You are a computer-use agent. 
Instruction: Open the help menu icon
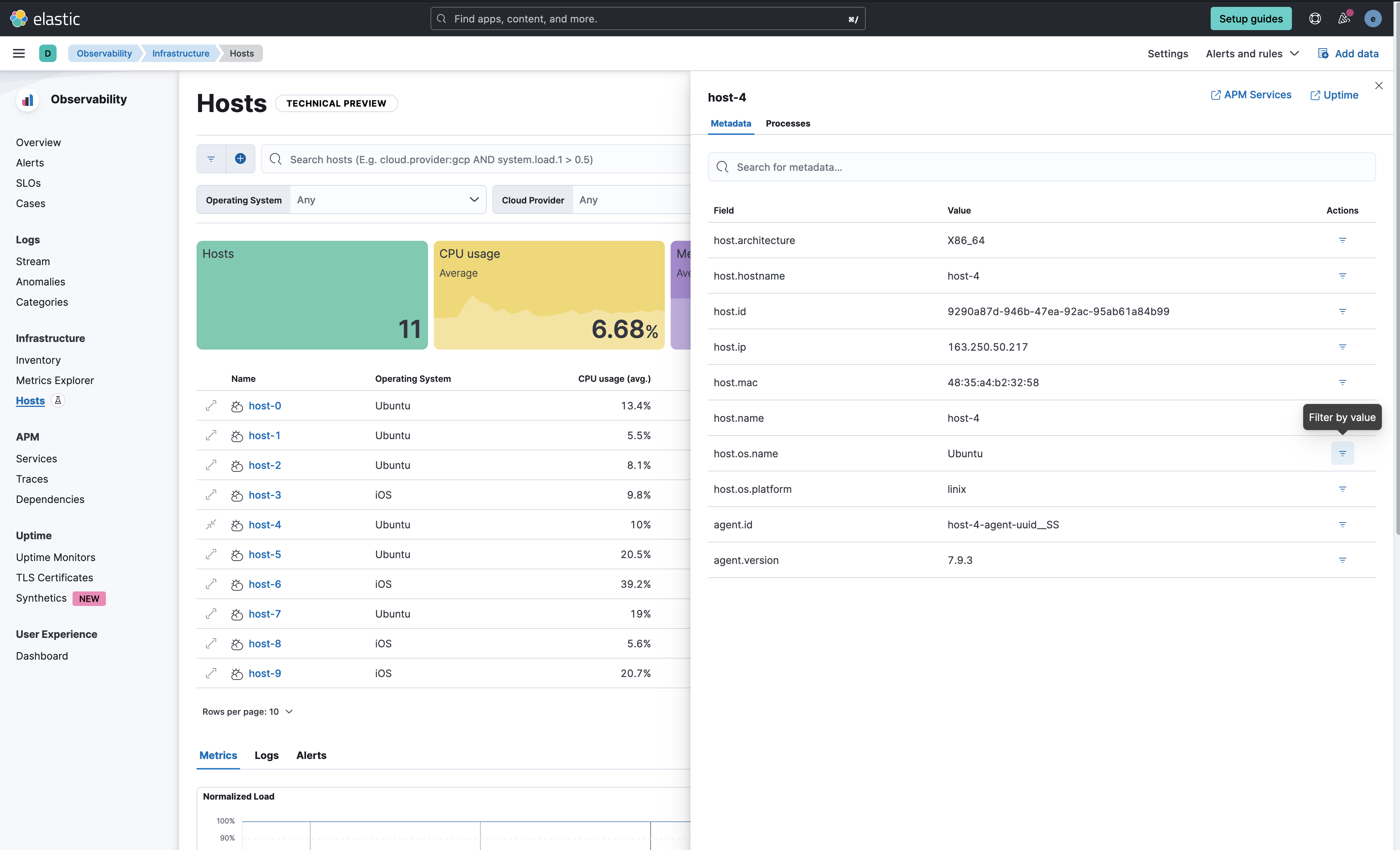[1315, 19]
